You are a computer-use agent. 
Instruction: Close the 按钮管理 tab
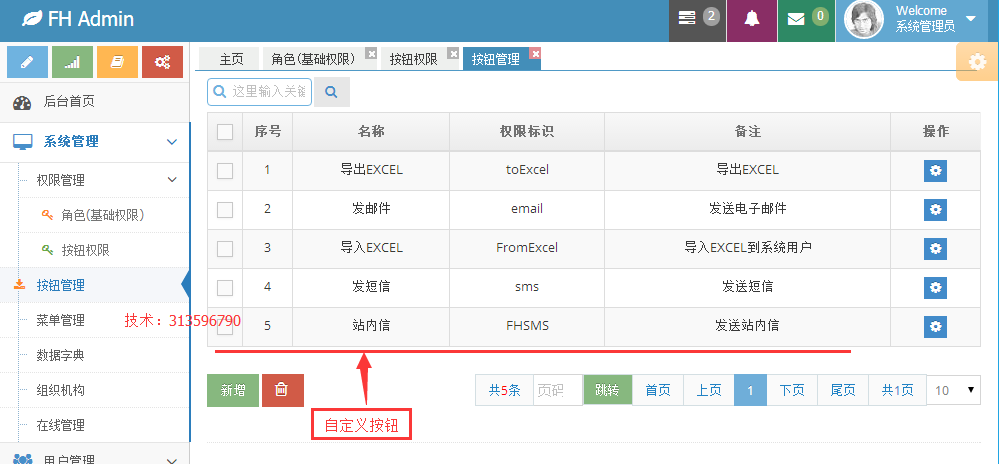click(x=535, y=53)
